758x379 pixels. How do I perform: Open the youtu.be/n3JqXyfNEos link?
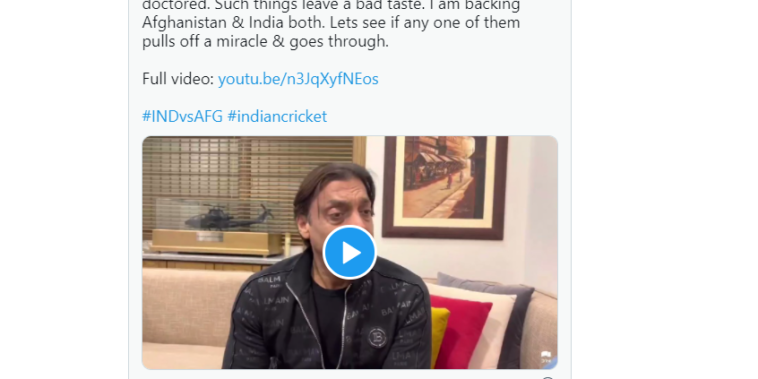coord(298,79)
